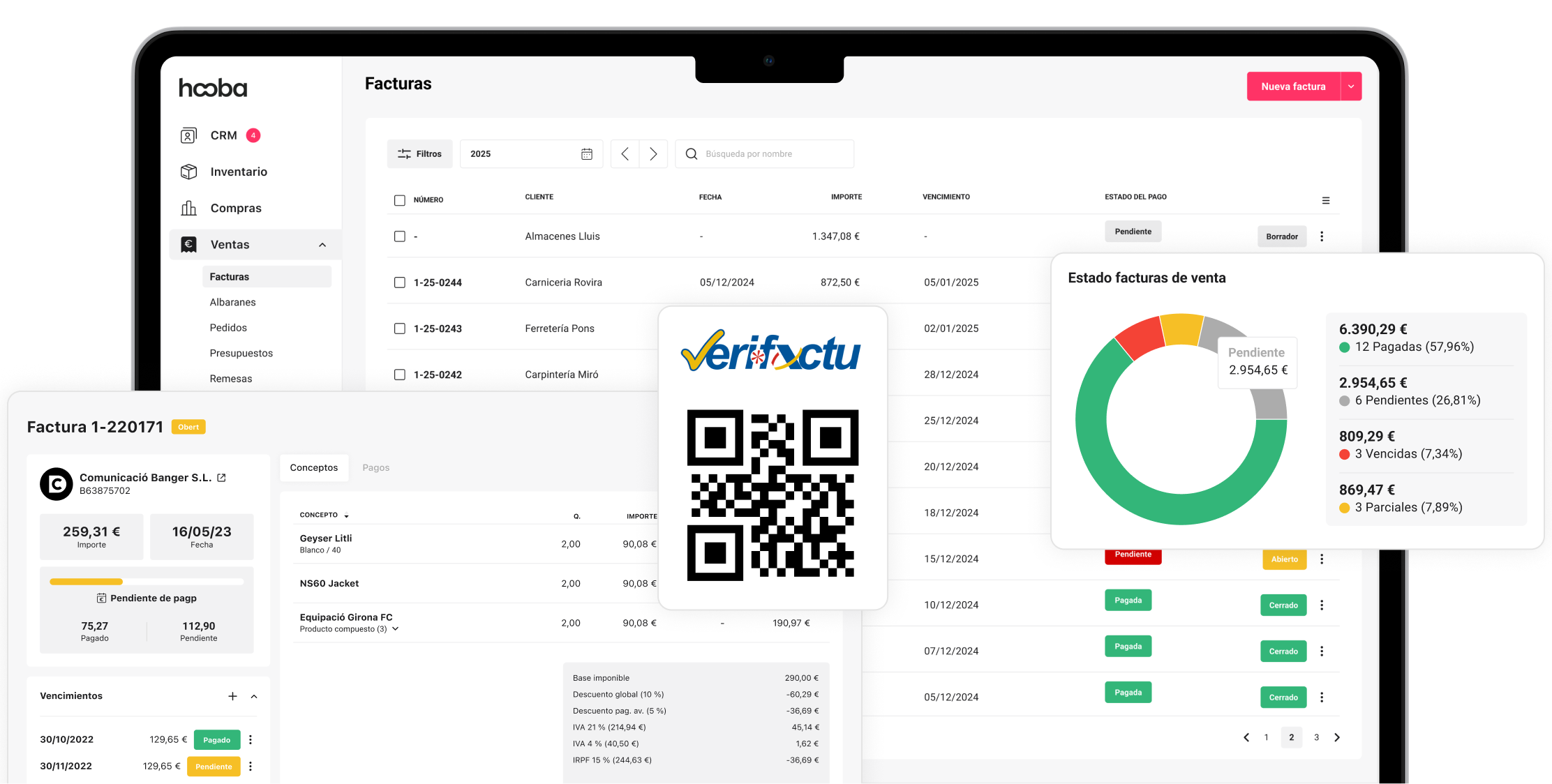Click the Pendiente badge on 30/11/2022
The height and width of the screenshot is (784, 1552).
[x=214, y=767]
